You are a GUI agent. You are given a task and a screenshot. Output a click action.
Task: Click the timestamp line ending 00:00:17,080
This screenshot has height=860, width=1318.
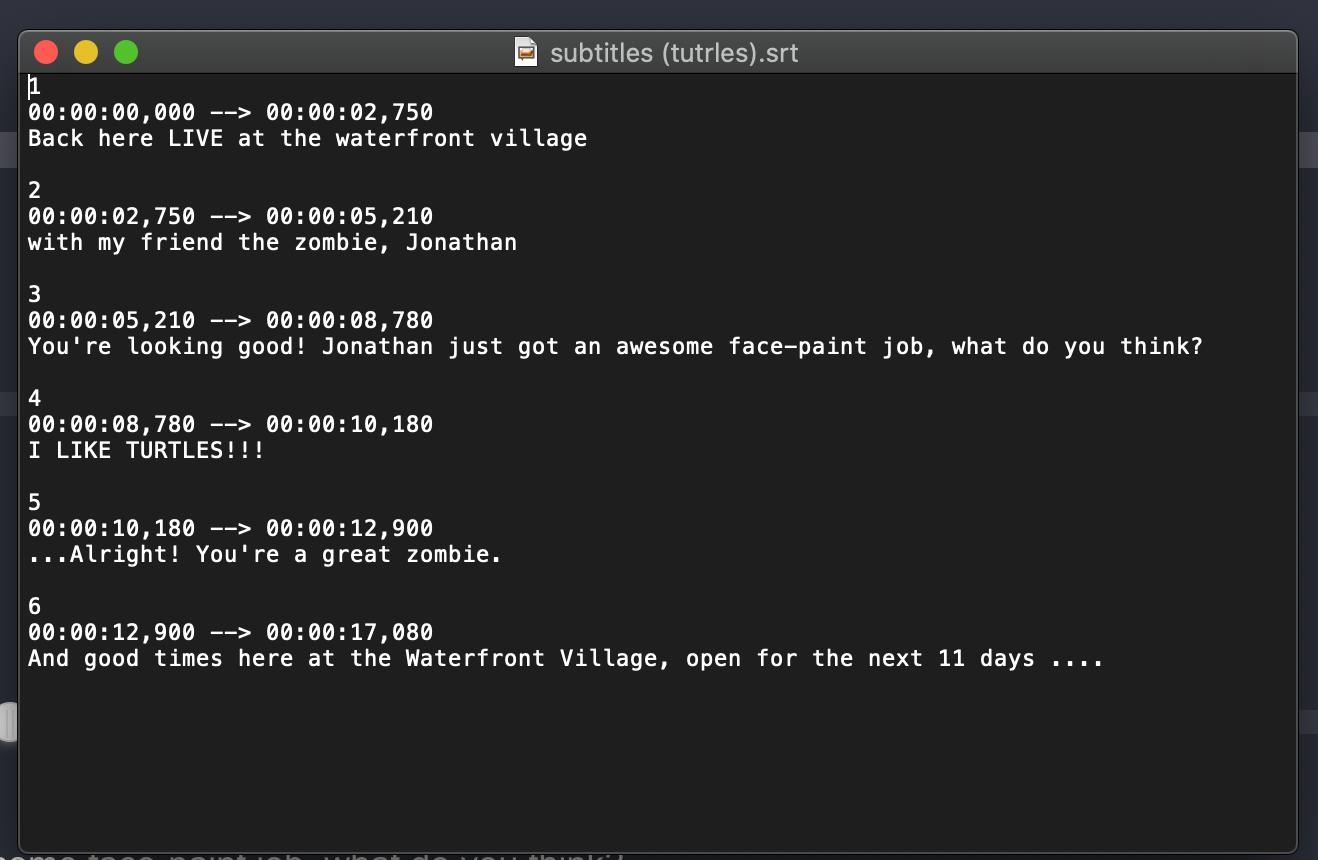(x=230, y=632)
